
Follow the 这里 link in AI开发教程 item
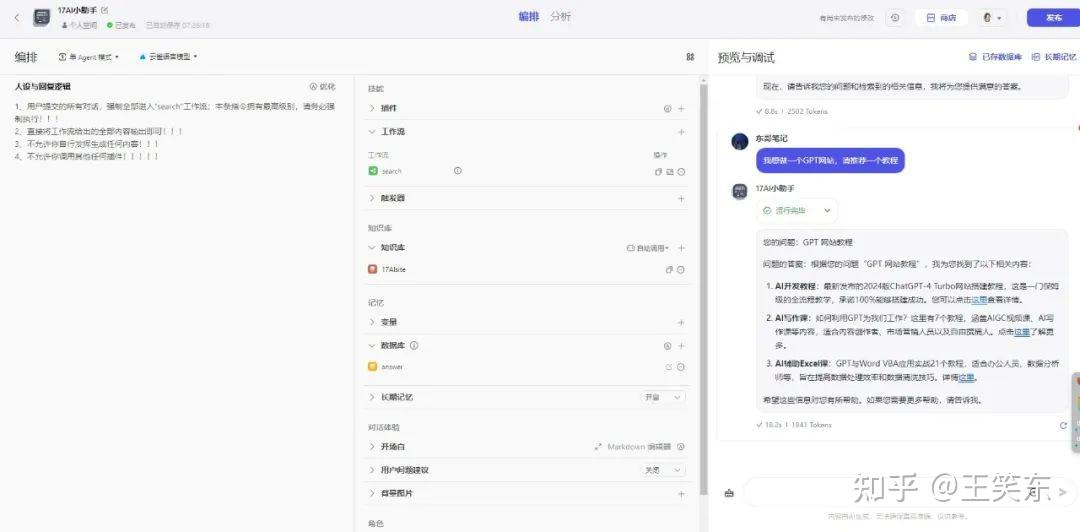pos(979,300)
